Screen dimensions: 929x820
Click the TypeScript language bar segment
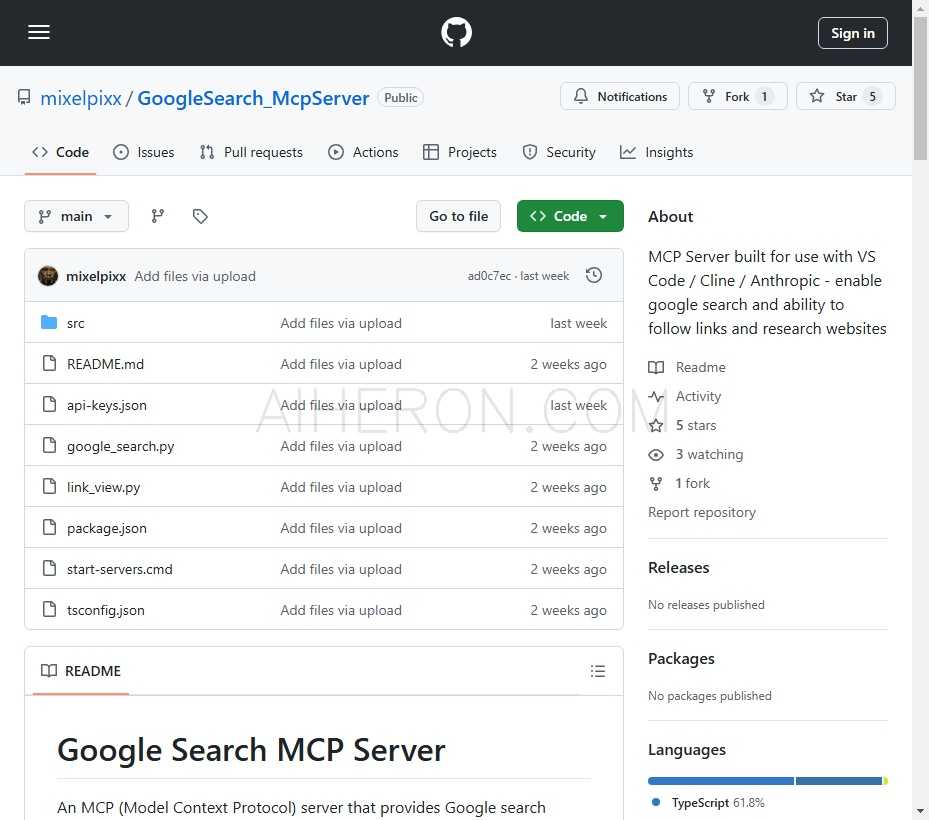(721, 781)
